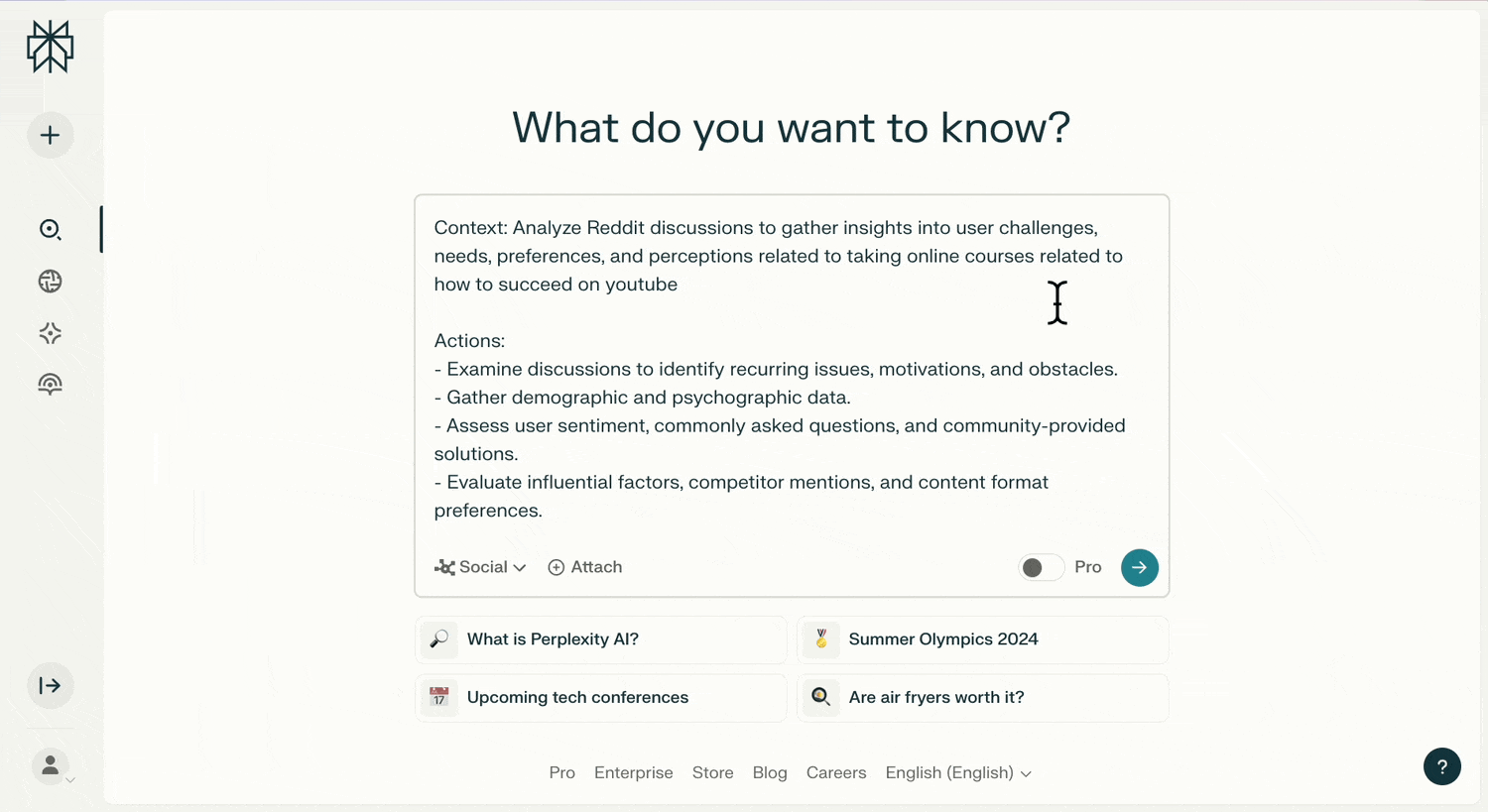Select 'What is Perplexity AI?' suggestion
1488x812 pixels.
coord(600,639)
